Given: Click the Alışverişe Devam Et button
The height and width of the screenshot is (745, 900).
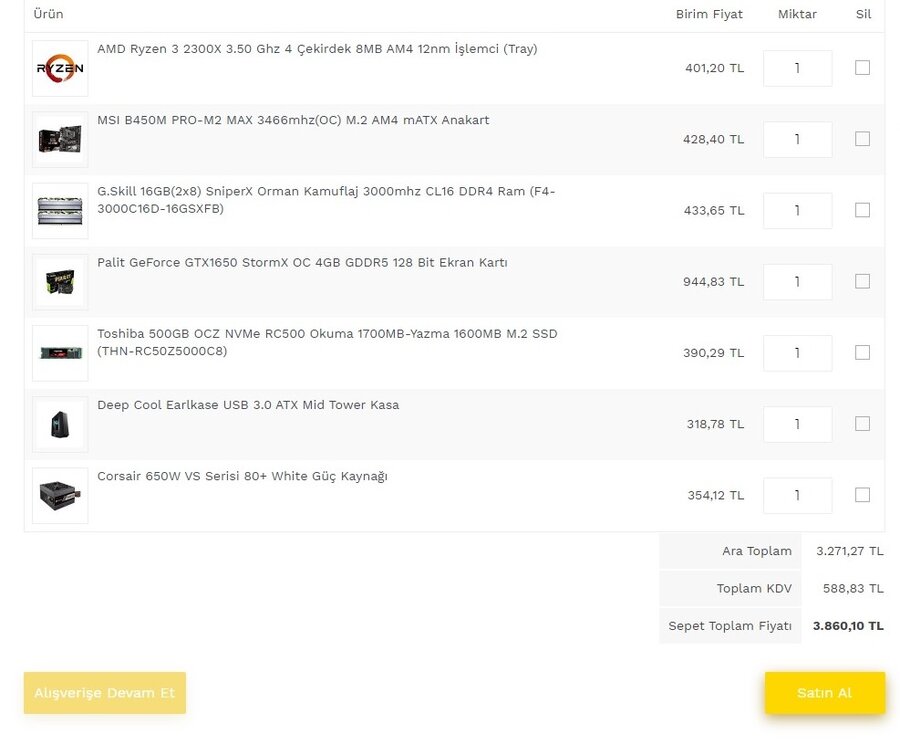Looking at the screenshot, I should click(x=104, y=693).
